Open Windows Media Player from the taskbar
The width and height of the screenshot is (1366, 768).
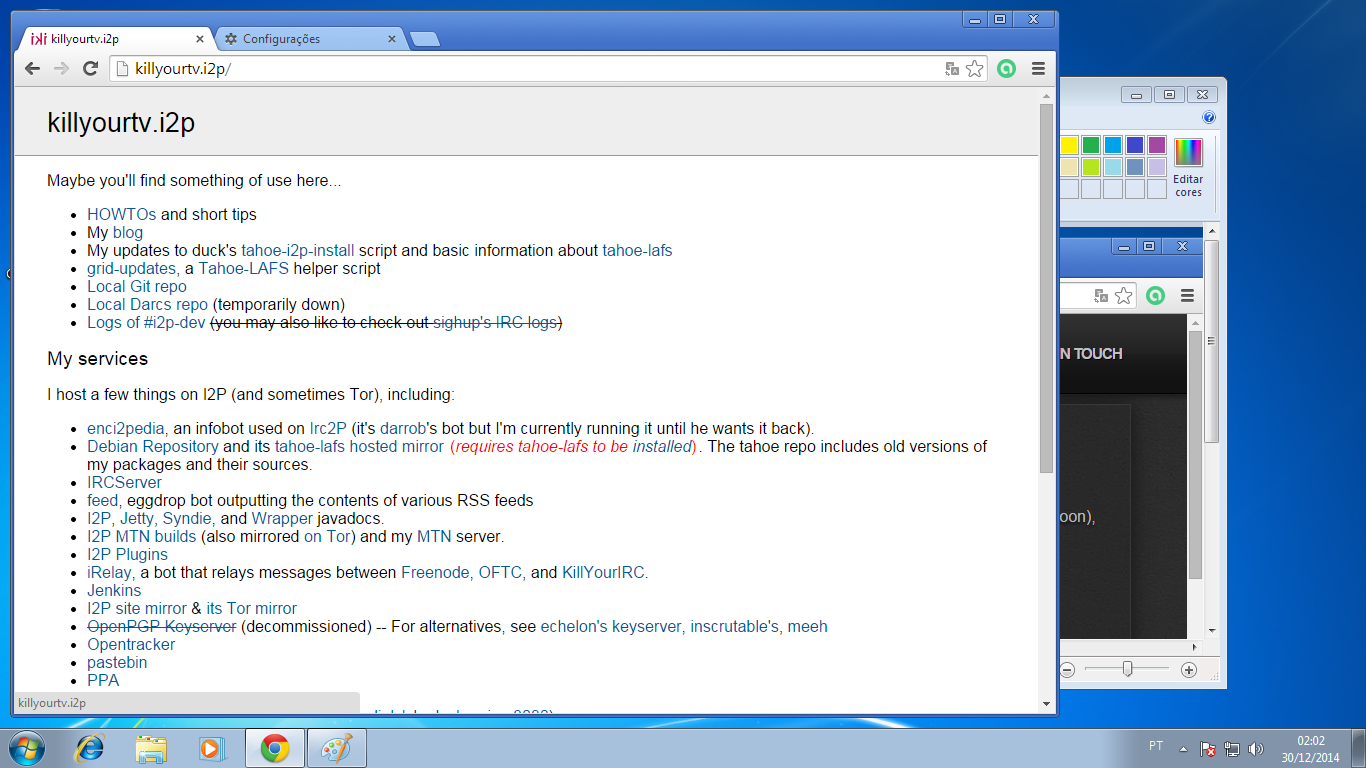212,748
